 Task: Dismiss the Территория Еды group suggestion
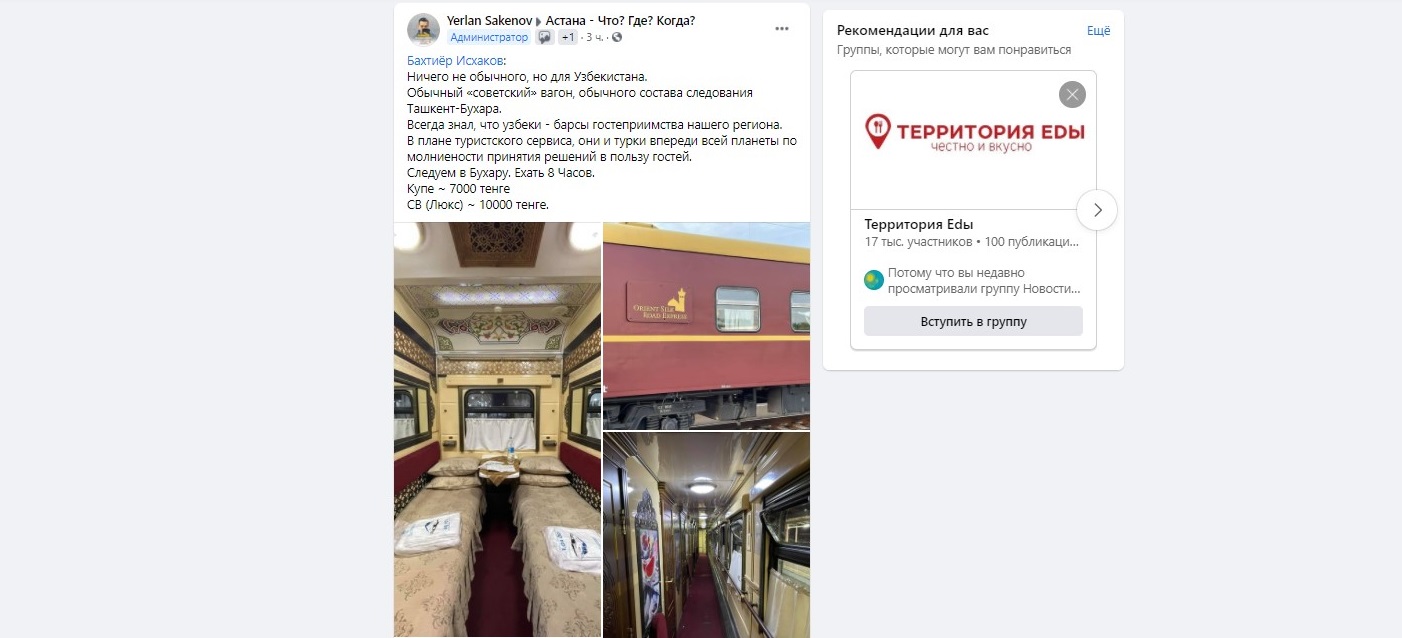[1072, 95]
